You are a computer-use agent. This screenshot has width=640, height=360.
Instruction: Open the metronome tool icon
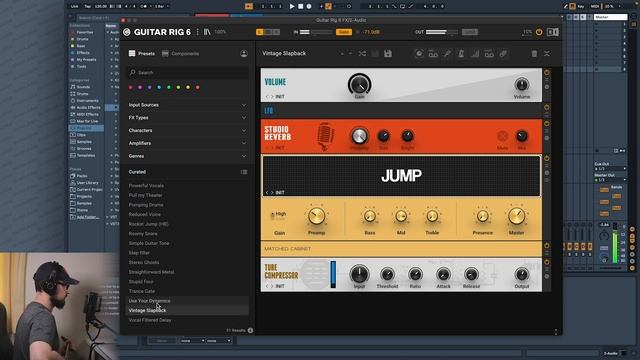tap(461, 53)
